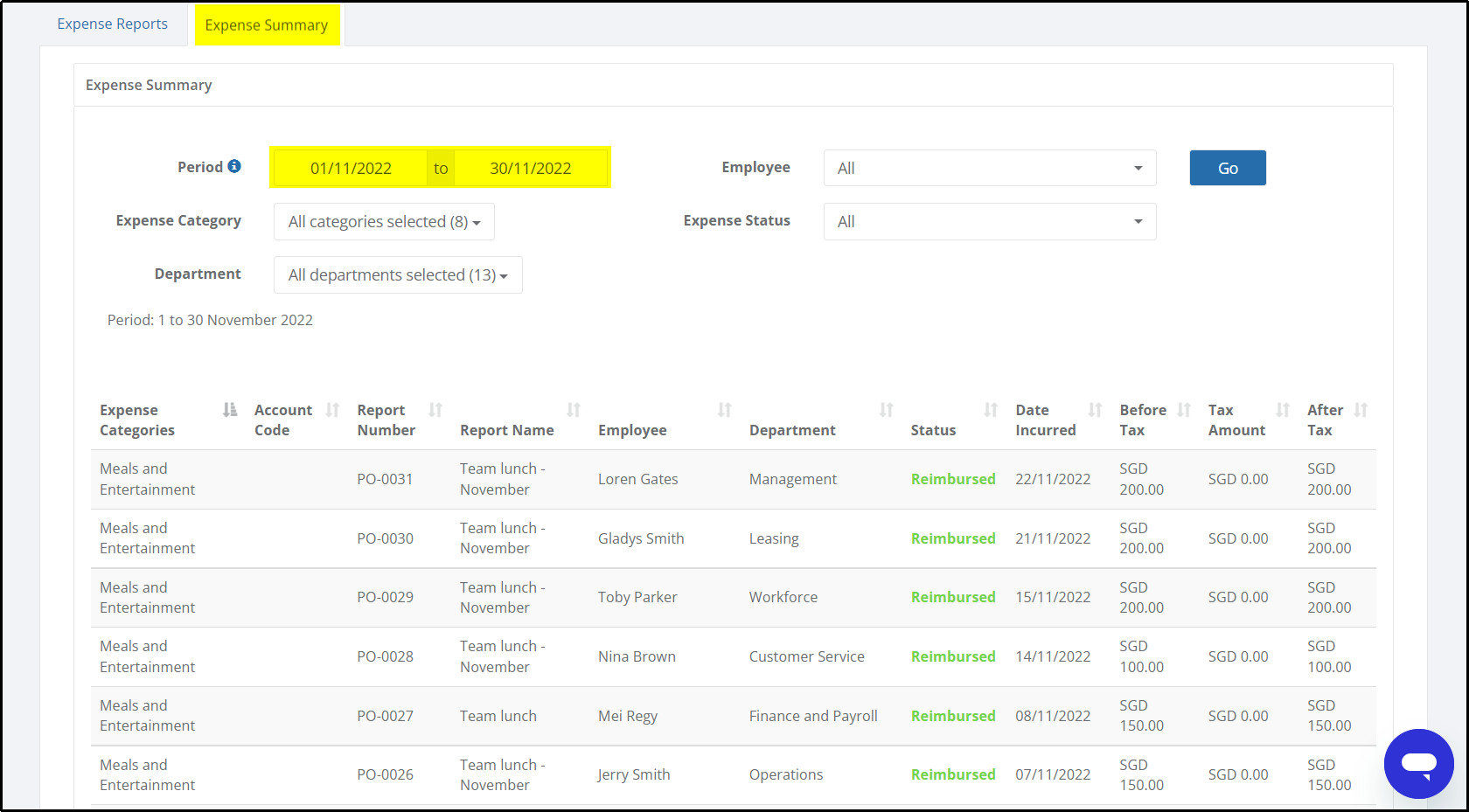This screenshot has height=812, width=1469.
Task: Click report number PO-0031
Action: [385, 479]
